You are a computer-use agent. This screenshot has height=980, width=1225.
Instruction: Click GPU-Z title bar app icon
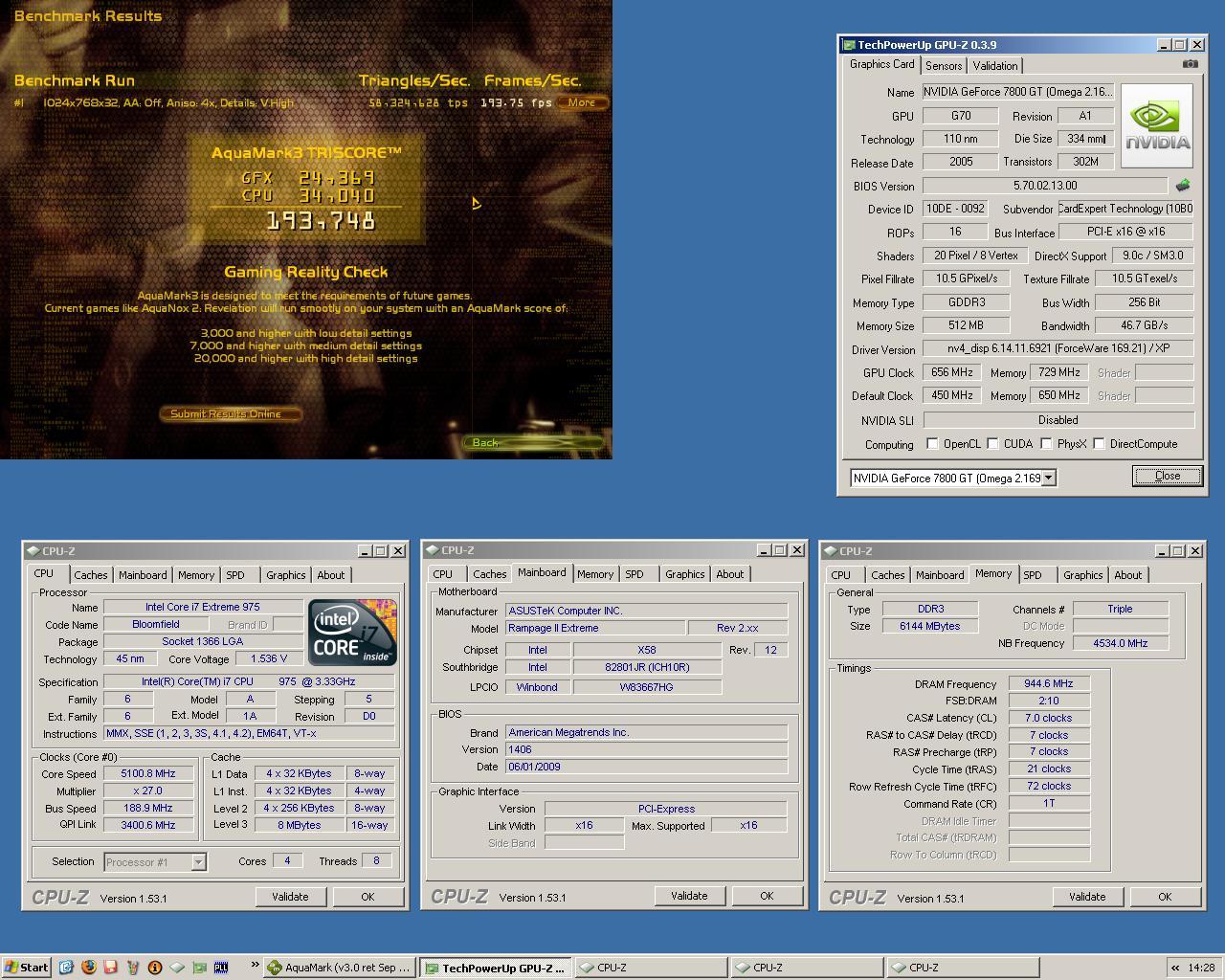(849, 45)
